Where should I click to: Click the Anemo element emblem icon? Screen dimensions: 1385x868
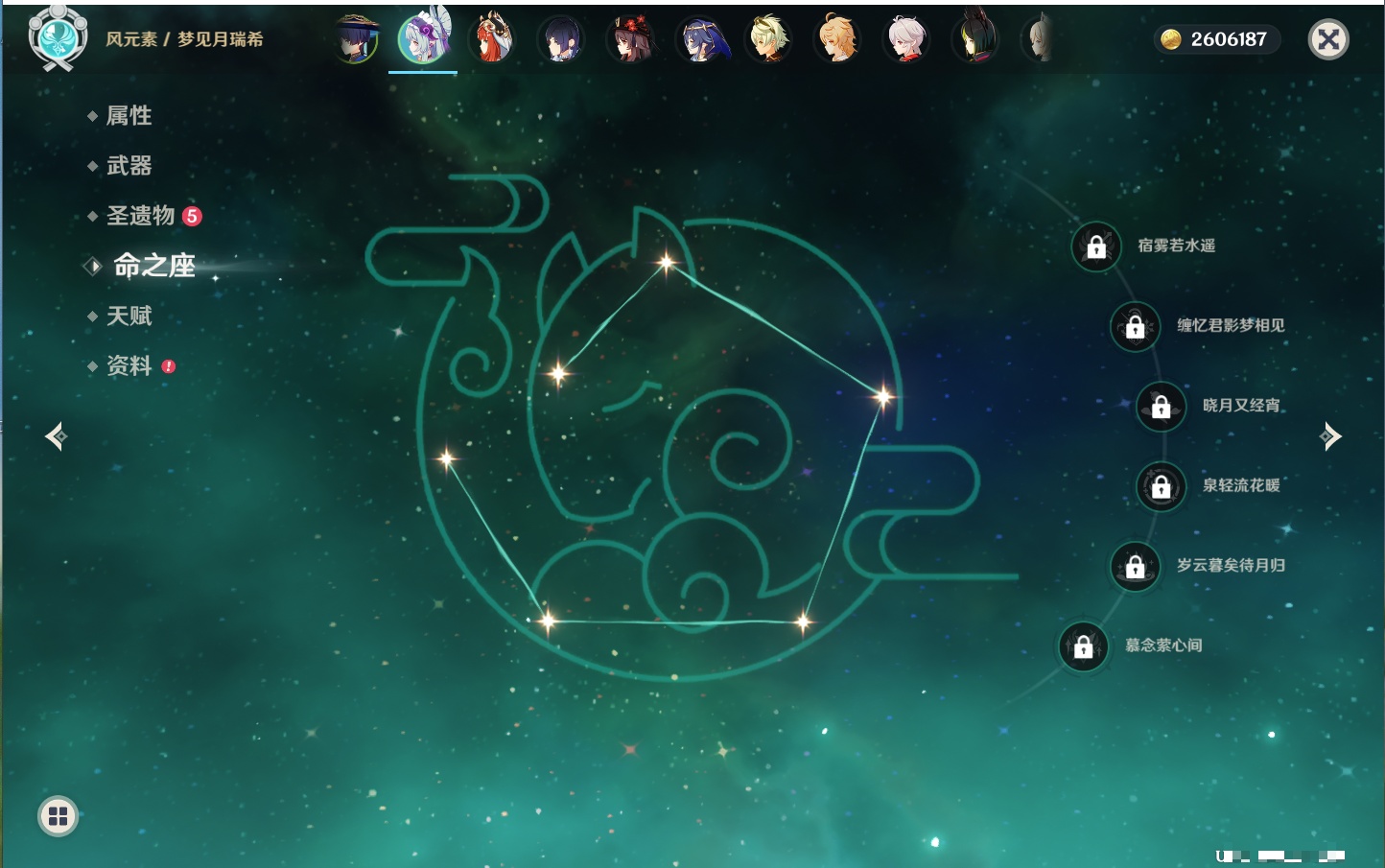click(58, 38)
